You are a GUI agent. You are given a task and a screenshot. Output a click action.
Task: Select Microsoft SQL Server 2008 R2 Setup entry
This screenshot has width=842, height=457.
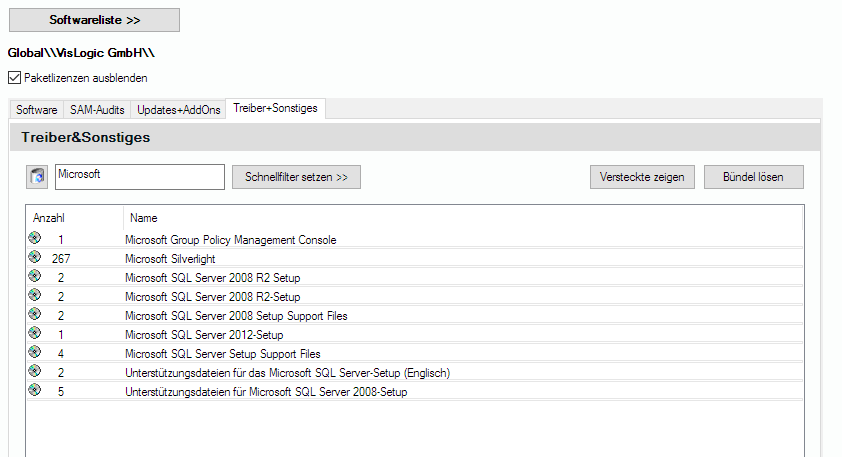coord(213,278)
